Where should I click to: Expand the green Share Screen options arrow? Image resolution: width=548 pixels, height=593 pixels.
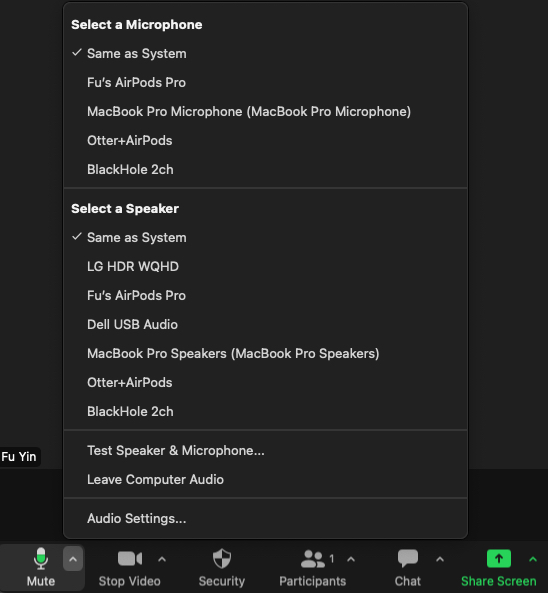click(x=533, y=559)
